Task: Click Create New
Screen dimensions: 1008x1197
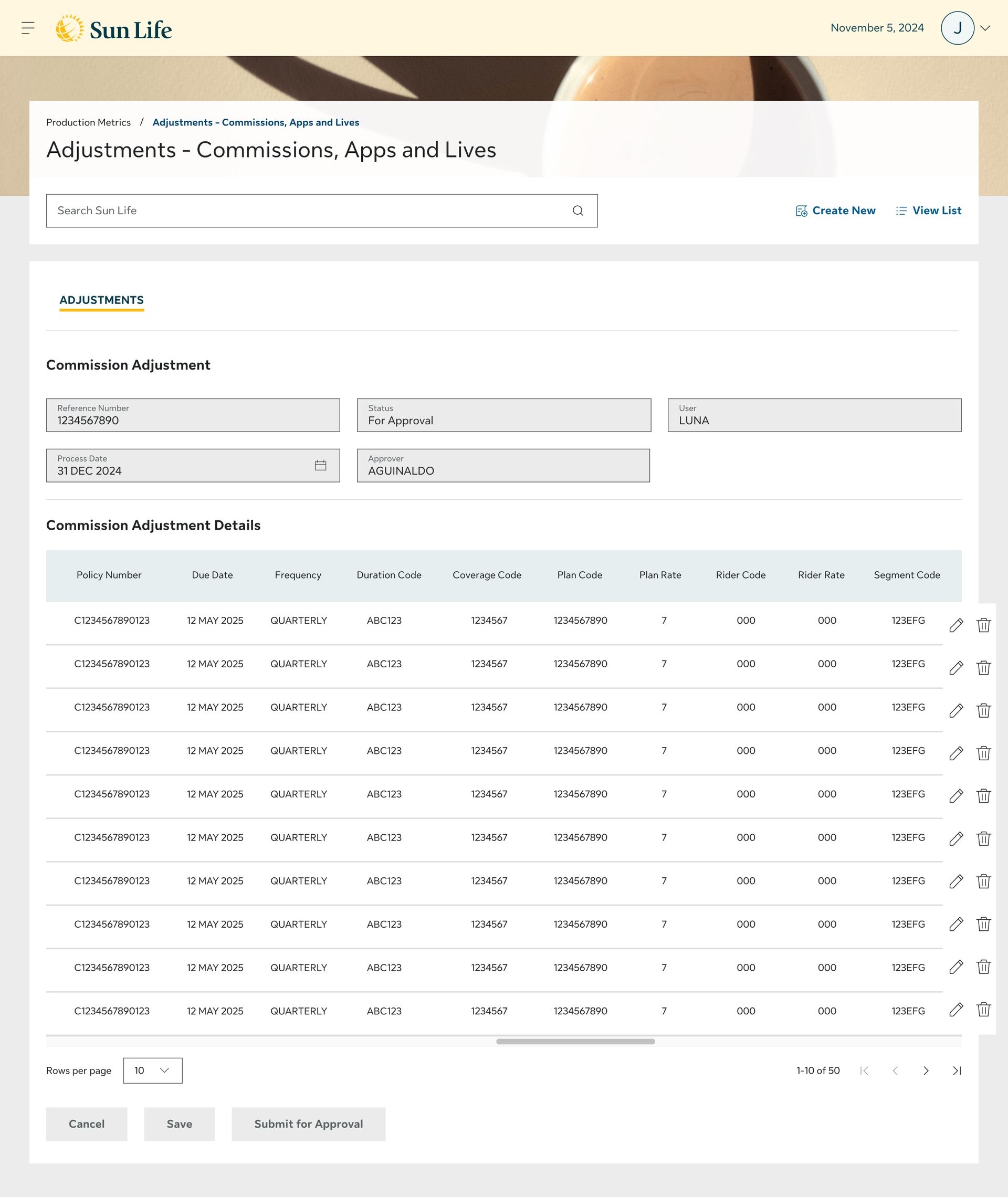Action: point(835,211)
